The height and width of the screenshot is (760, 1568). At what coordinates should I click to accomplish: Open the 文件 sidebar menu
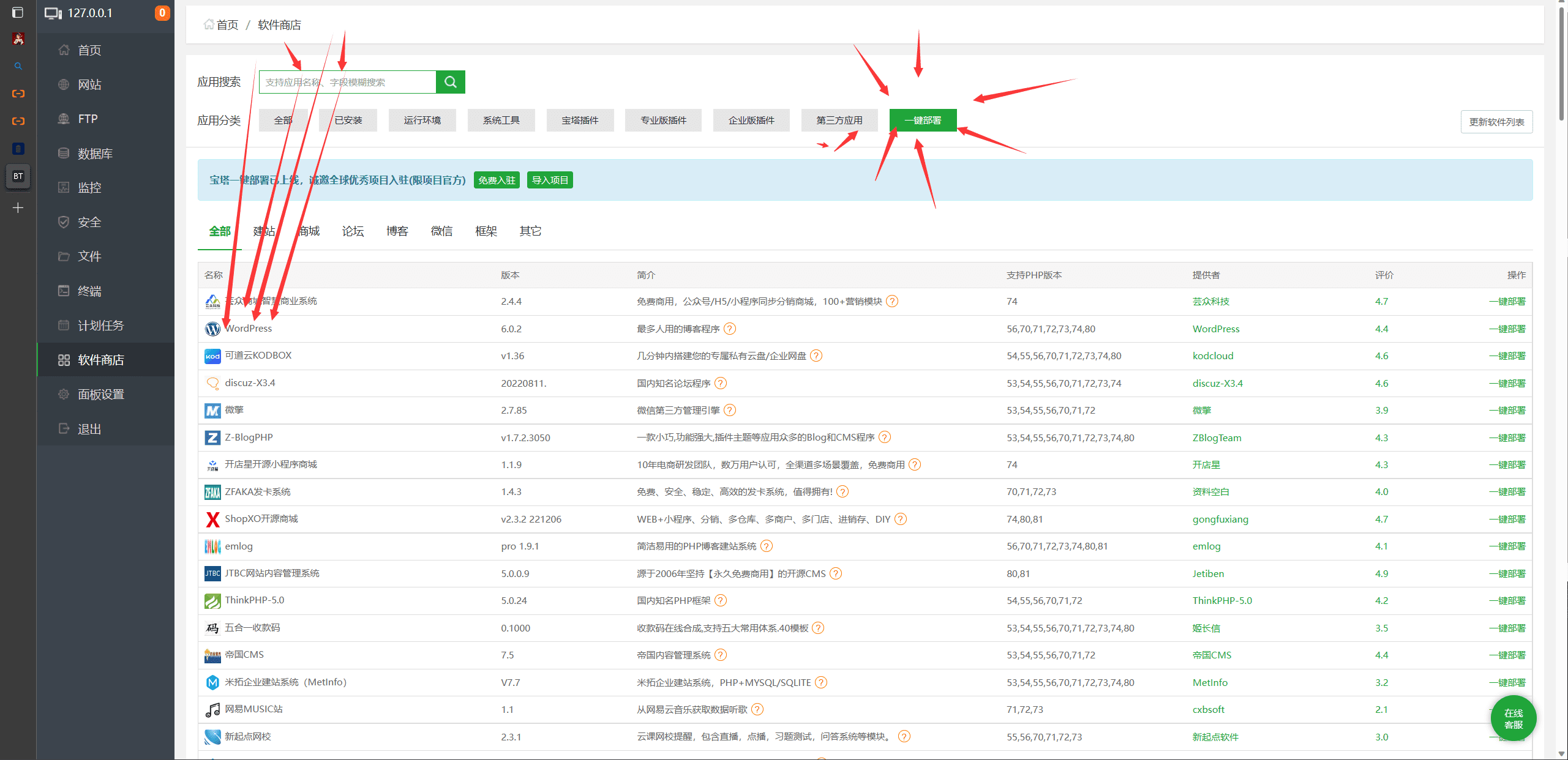pos(89,256)
